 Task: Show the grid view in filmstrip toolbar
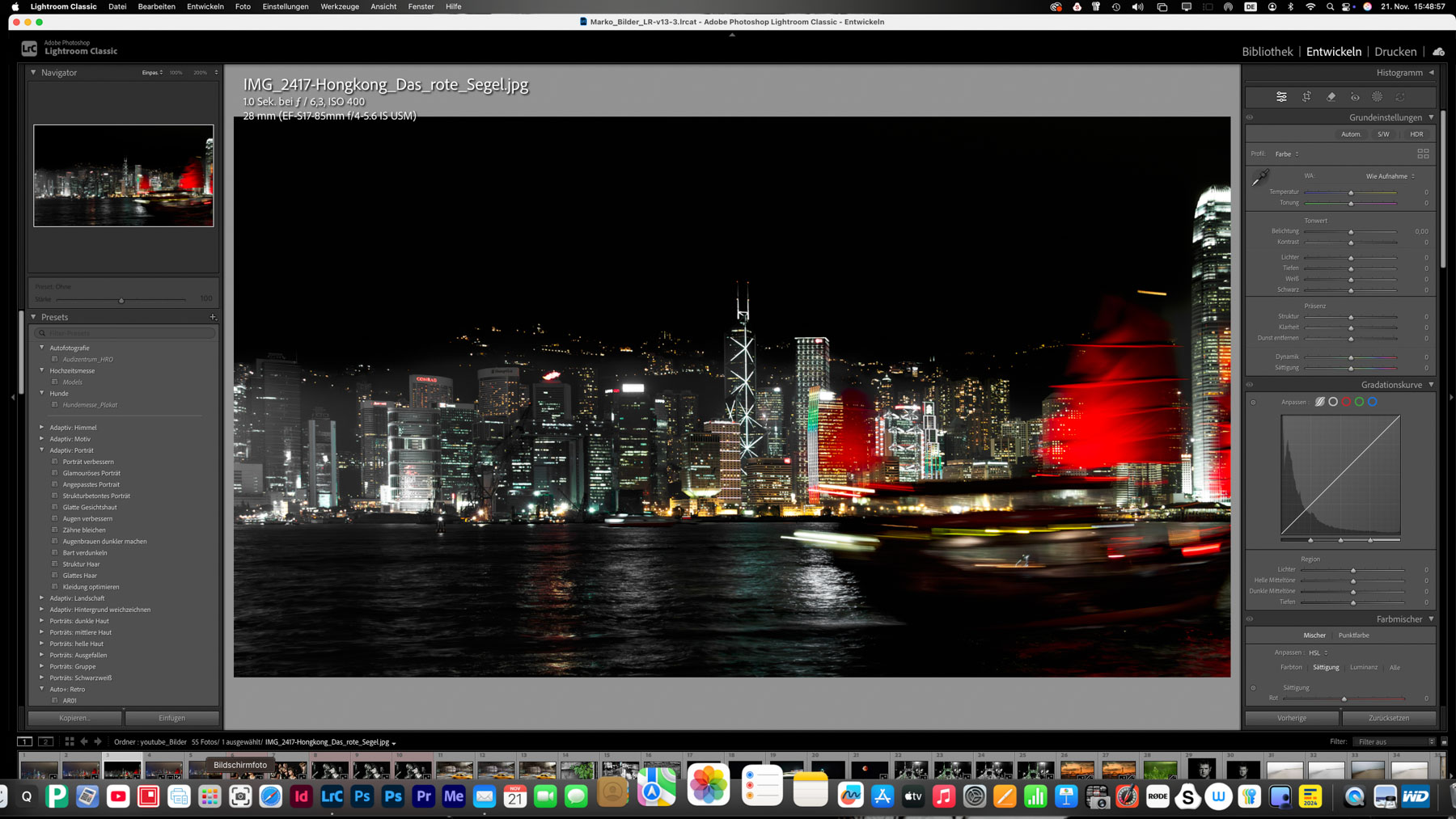[70, 741]
